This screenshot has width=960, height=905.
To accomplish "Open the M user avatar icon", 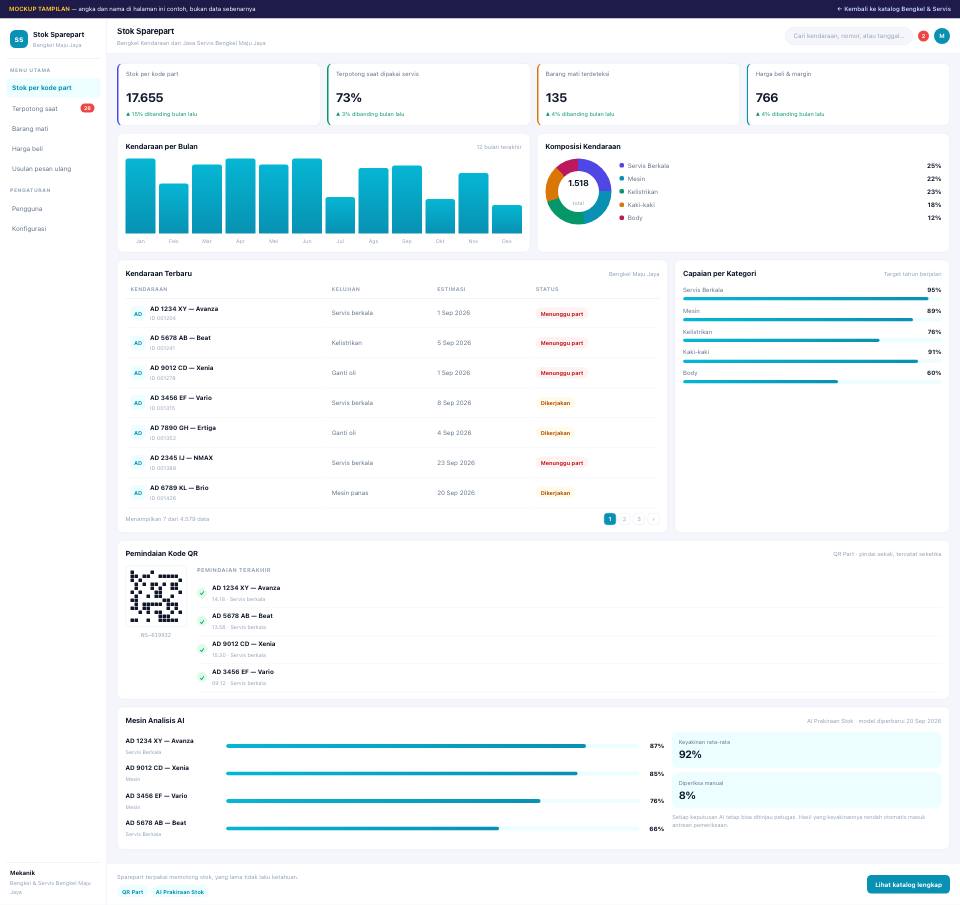I will click(x=942, y=36).
